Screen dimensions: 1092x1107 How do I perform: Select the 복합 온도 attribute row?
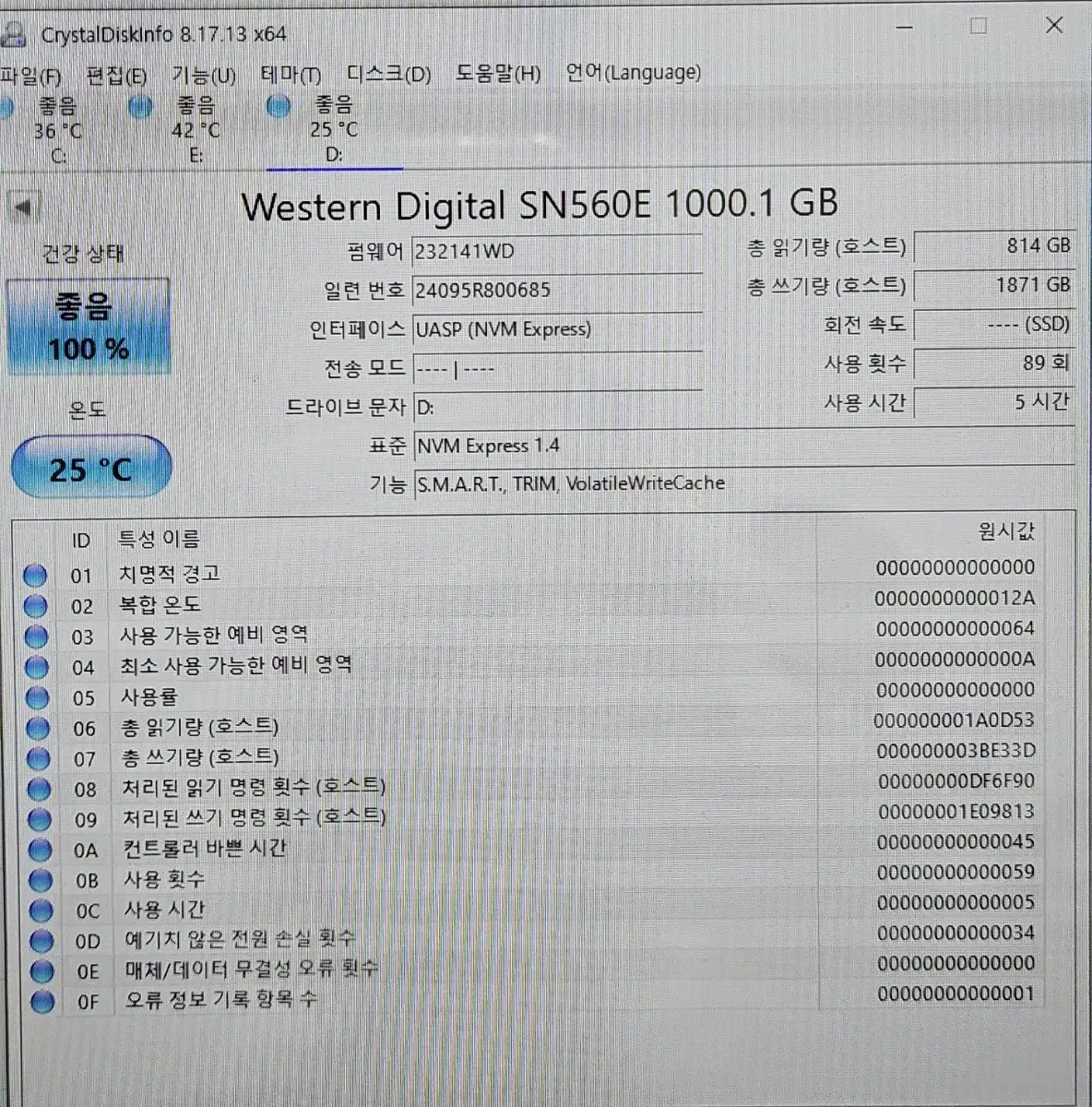pyautogui.click(x=530, y=603)
